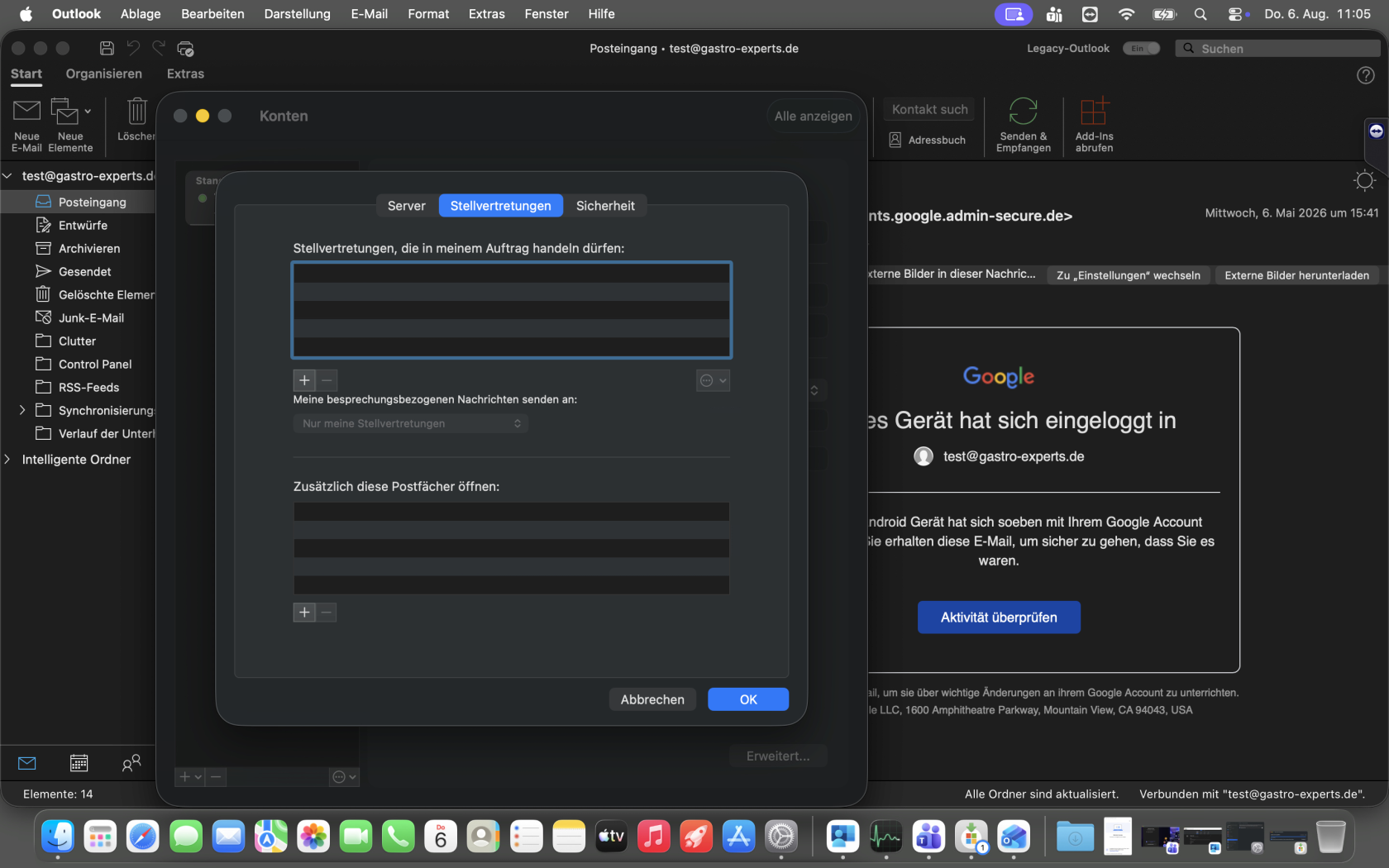This screenshot has height=868, width=1389.
Task: Click the print icon in title bar
Action: (x=185, y=49)
